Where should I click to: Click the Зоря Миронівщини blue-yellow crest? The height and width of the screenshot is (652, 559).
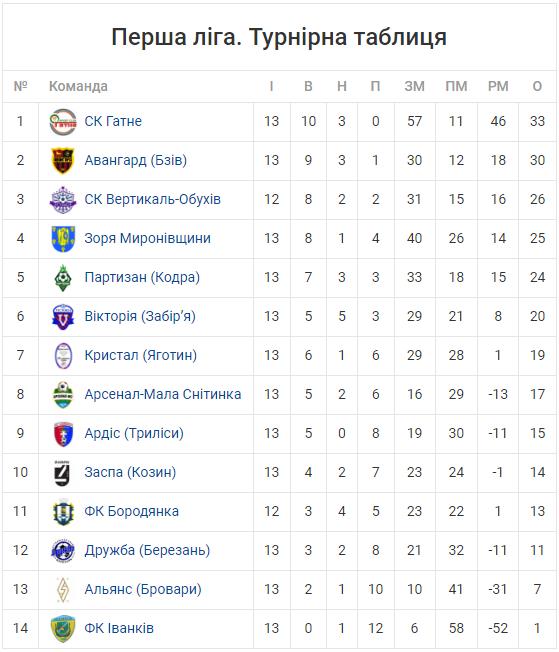(x=63, y=239)
